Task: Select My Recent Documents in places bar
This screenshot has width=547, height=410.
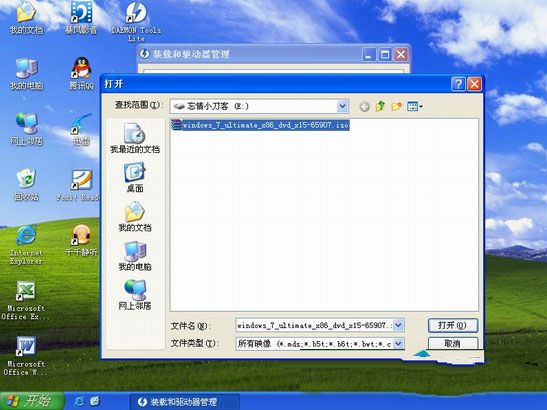Action: (x=135, y=139)
